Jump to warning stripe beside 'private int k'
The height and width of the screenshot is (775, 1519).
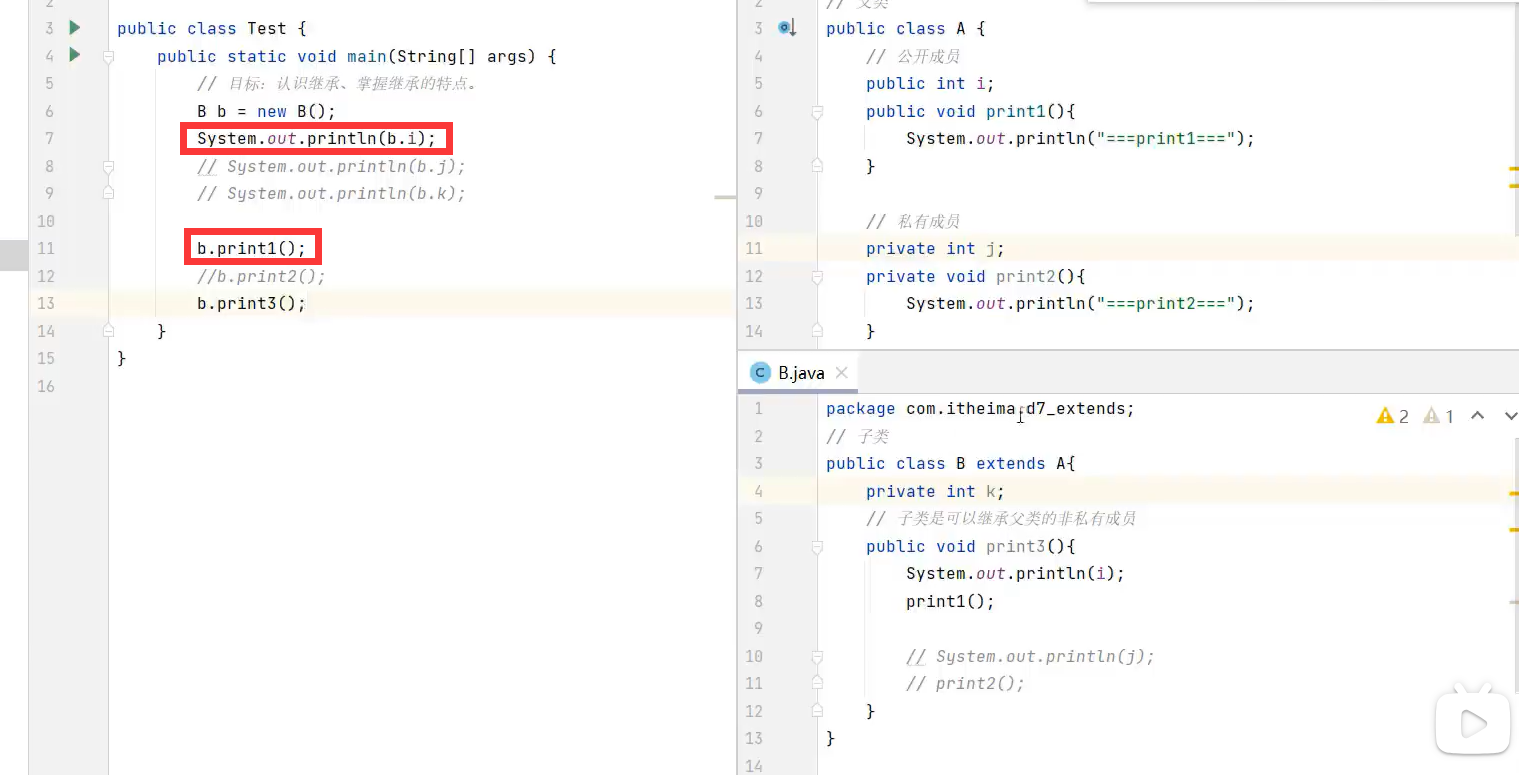coord(1513,493)
